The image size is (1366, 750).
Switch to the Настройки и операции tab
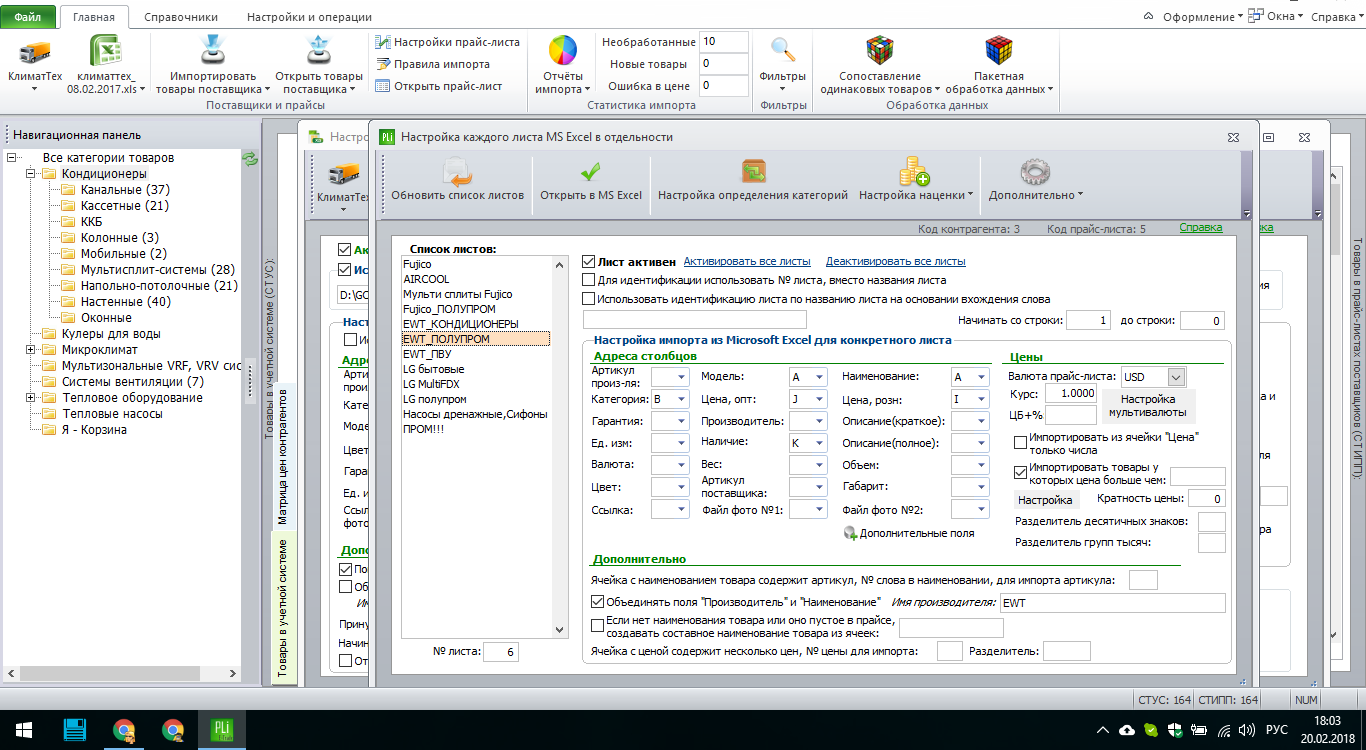[x=309, y=17]
